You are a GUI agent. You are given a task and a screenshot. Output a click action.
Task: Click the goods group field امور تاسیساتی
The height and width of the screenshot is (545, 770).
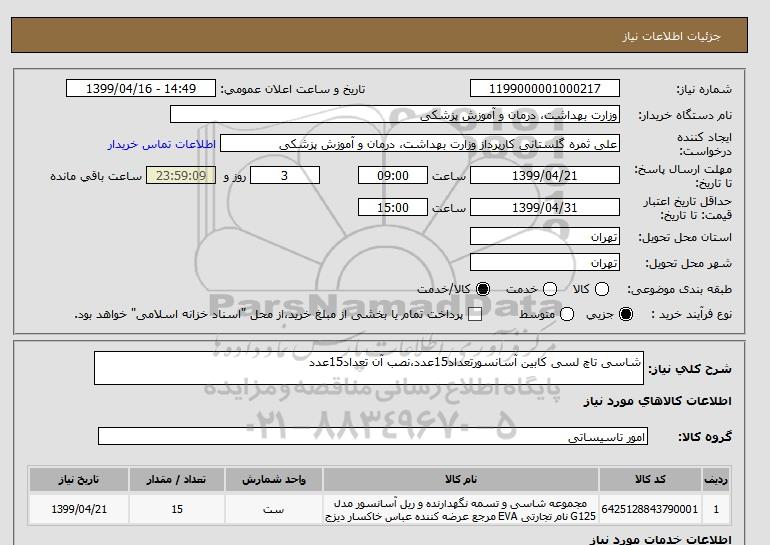pyautogui.click(x=373, y=436)
